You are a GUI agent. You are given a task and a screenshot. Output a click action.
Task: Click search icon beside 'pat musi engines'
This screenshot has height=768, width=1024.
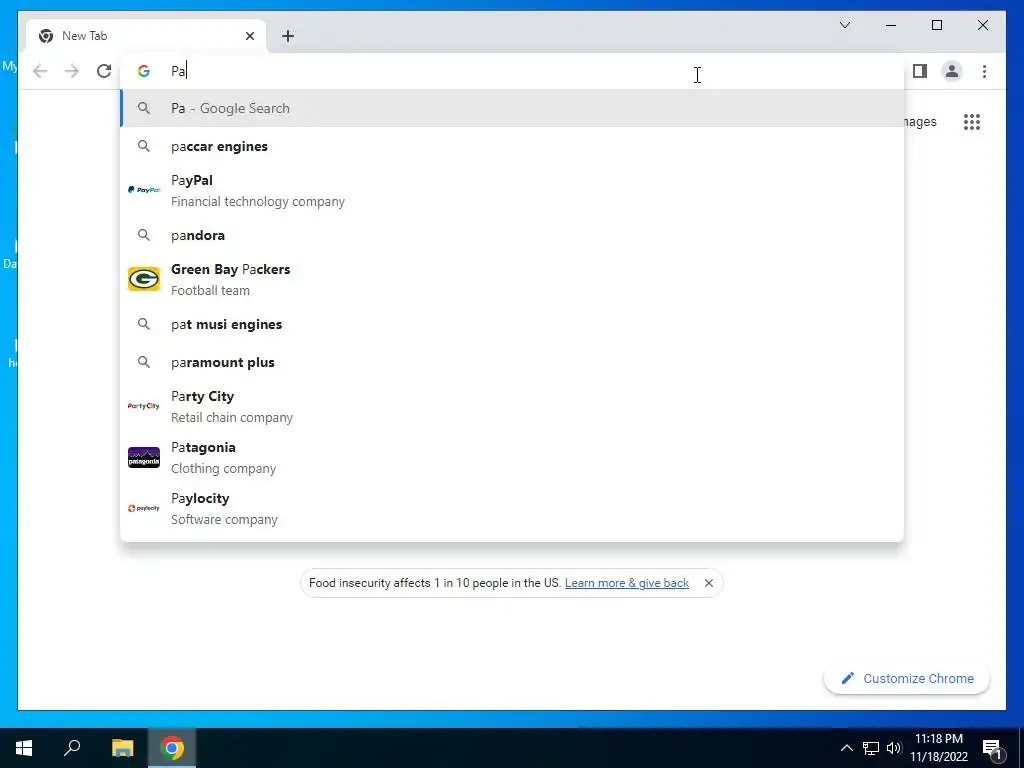144,325
